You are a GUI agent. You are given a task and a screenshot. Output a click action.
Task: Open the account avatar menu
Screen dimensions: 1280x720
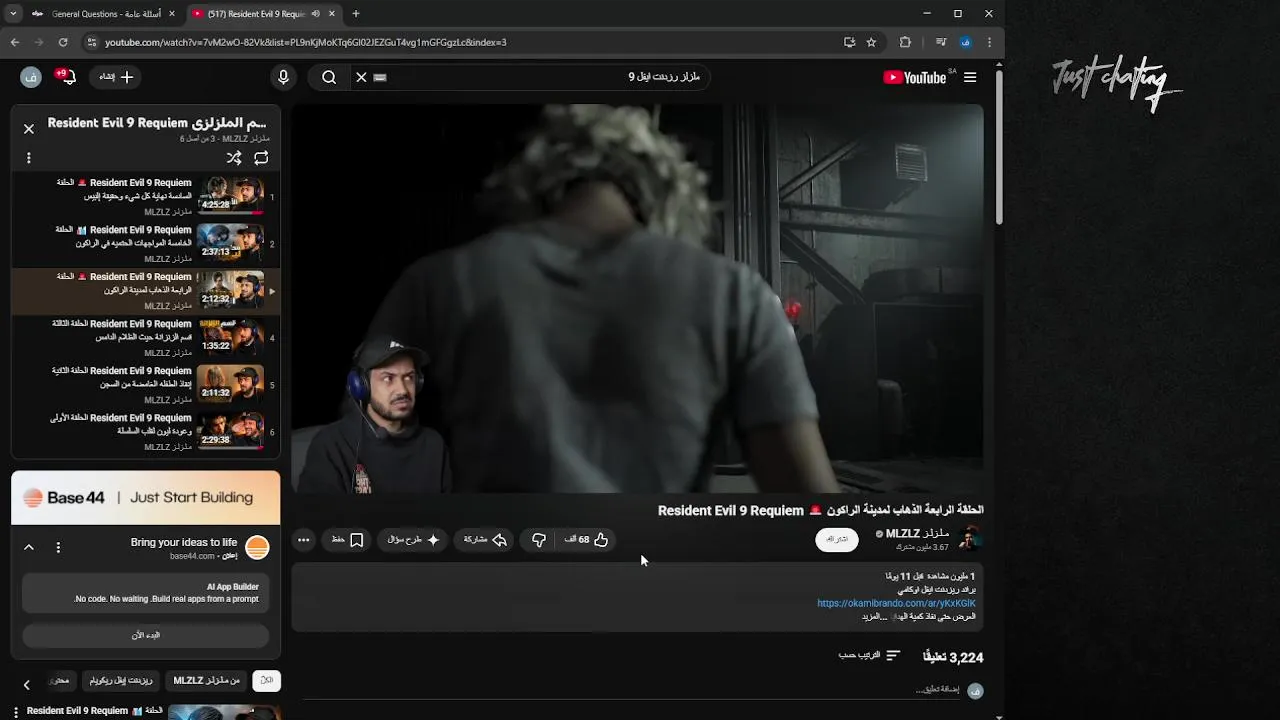pyautogui.click(x=30, y=77)
